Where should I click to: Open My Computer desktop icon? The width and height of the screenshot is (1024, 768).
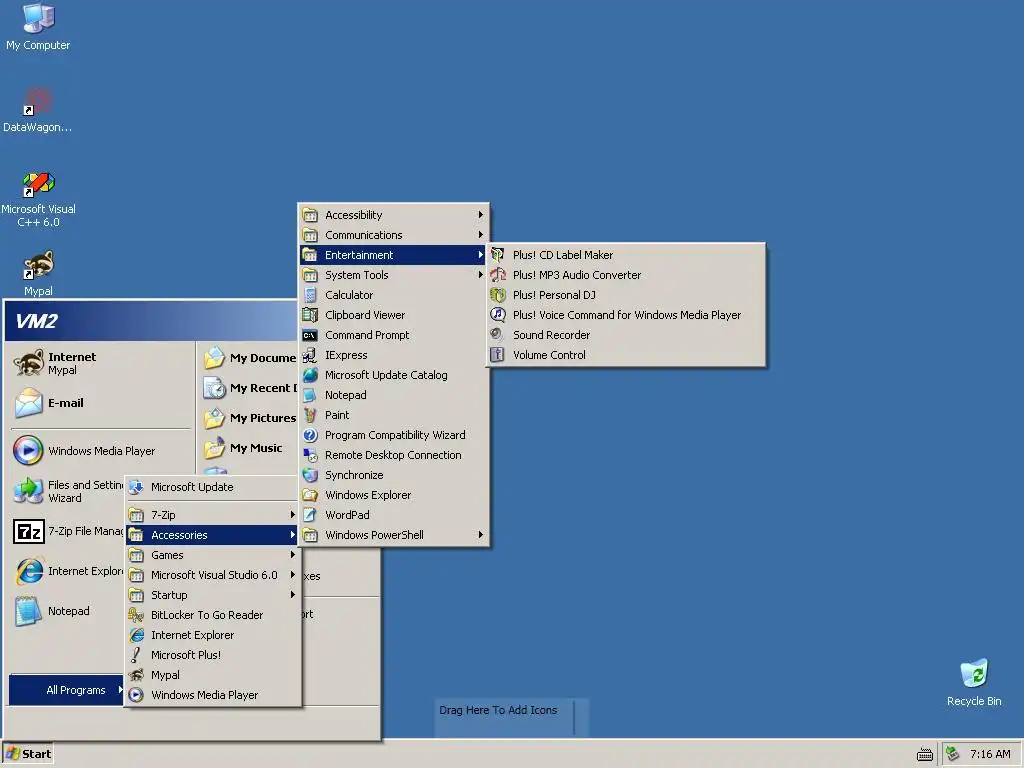click(x=38, y=18)
